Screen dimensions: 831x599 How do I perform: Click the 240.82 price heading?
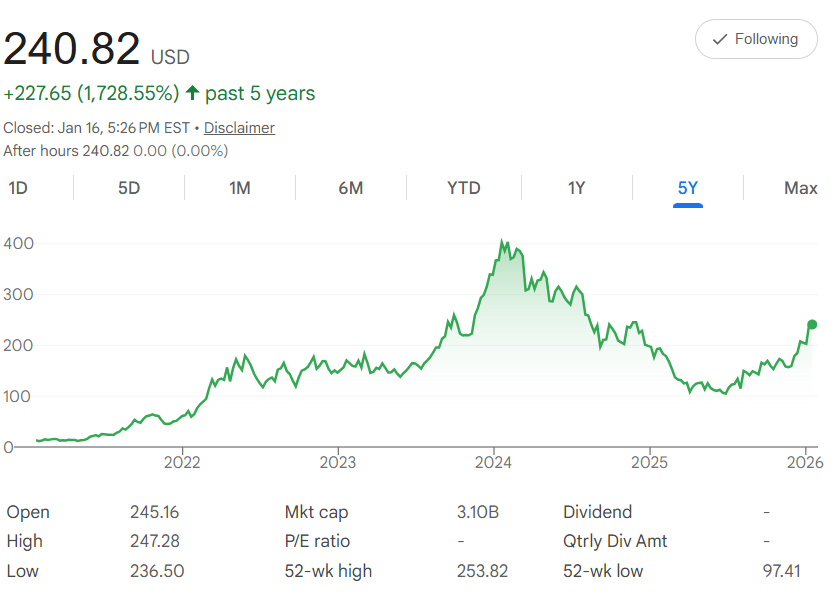[x=72, y=49]
